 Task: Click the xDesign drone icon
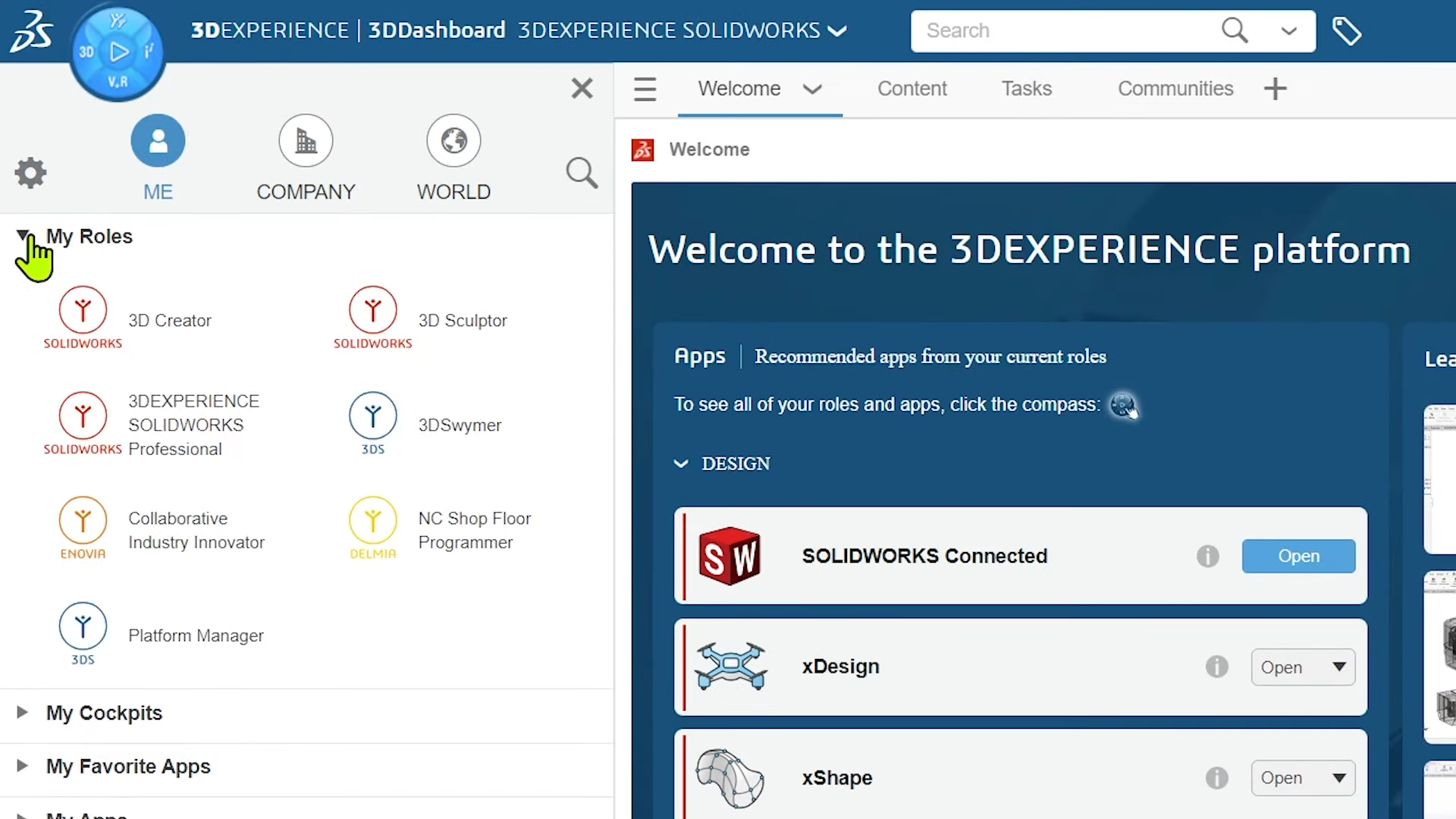[731, 666]
